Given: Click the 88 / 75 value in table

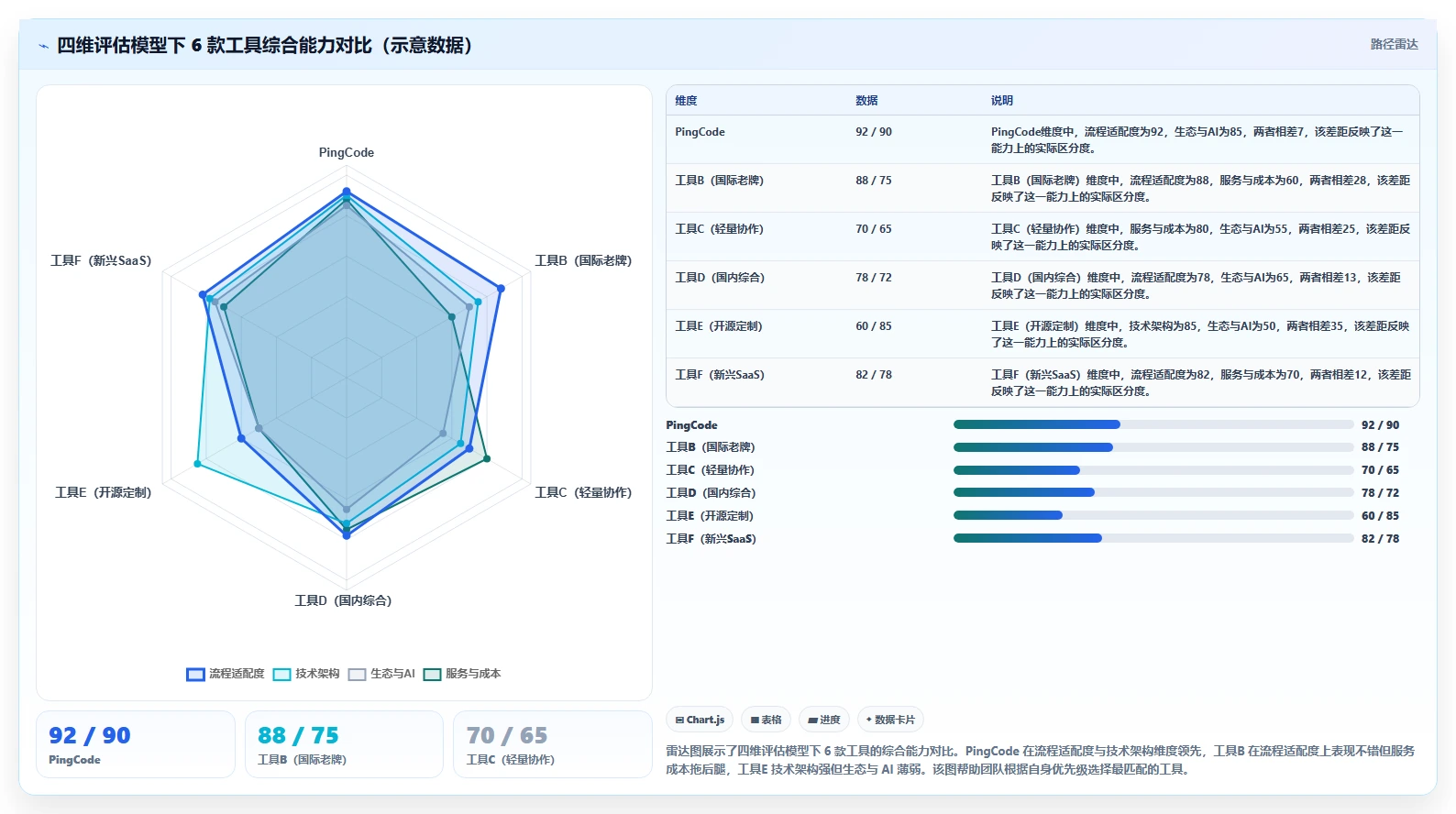Looking at the screenshot, I should pyautogui.click(x=874, y=181).
